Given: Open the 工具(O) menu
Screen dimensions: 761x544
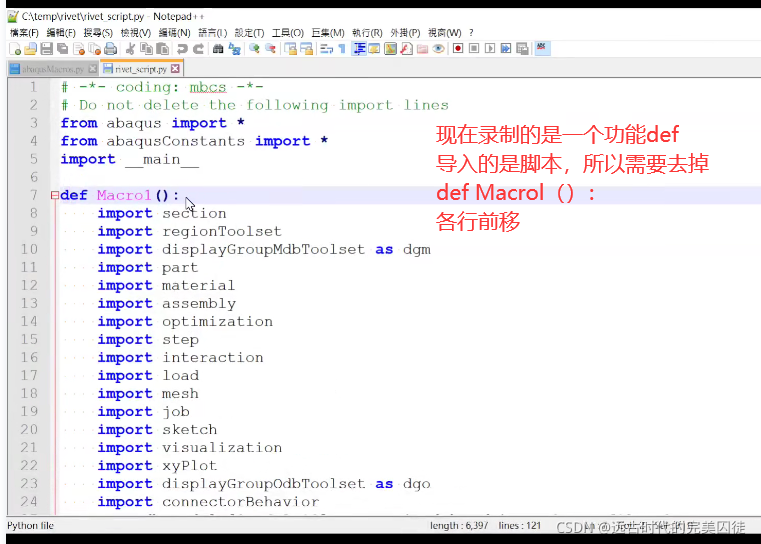Looking at the screenshot, I should pos(287,33).
